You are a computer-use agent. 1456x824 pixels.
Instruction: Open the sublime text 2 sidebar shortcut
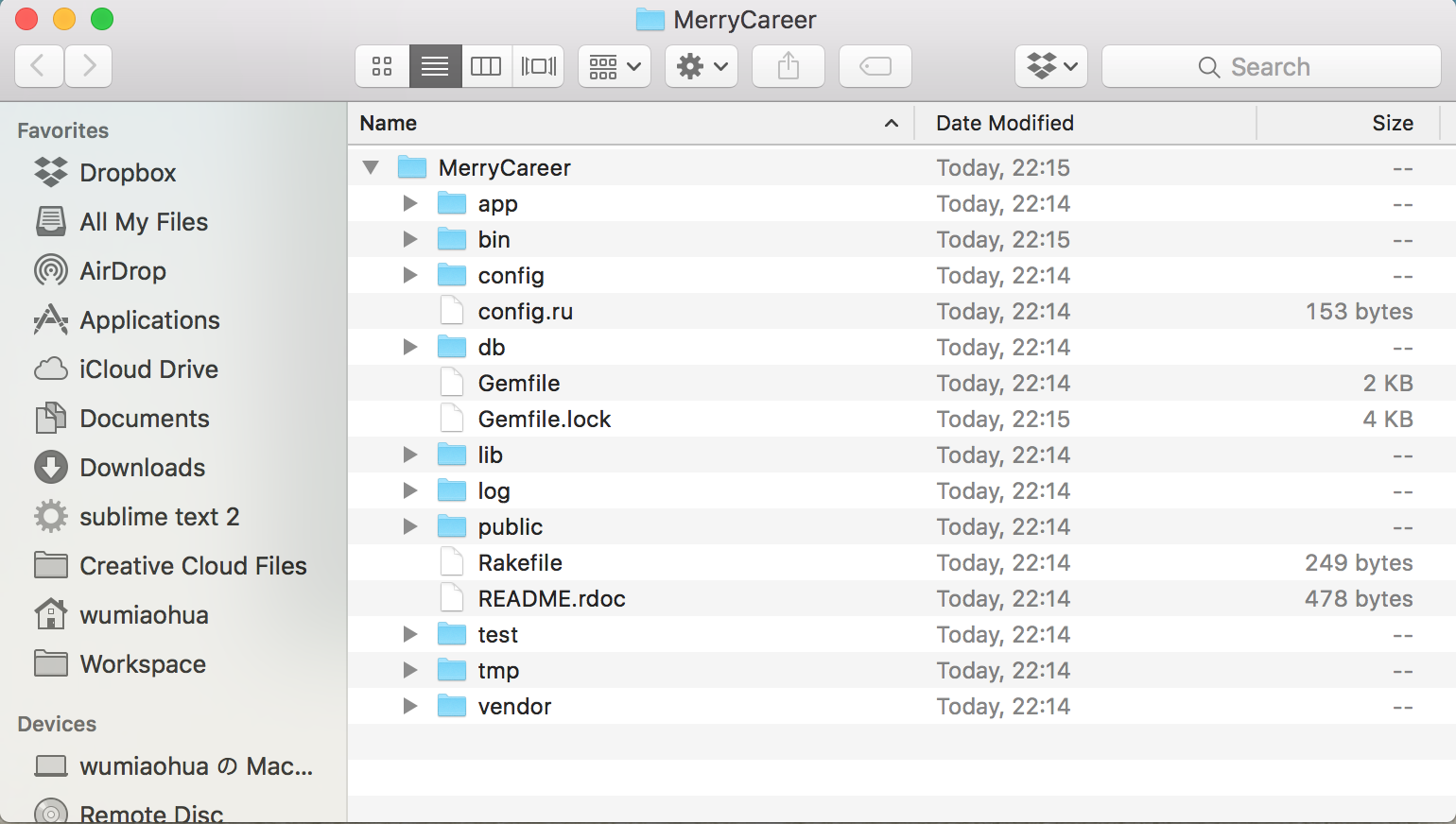pyautogui.click(x=159, y=516)
